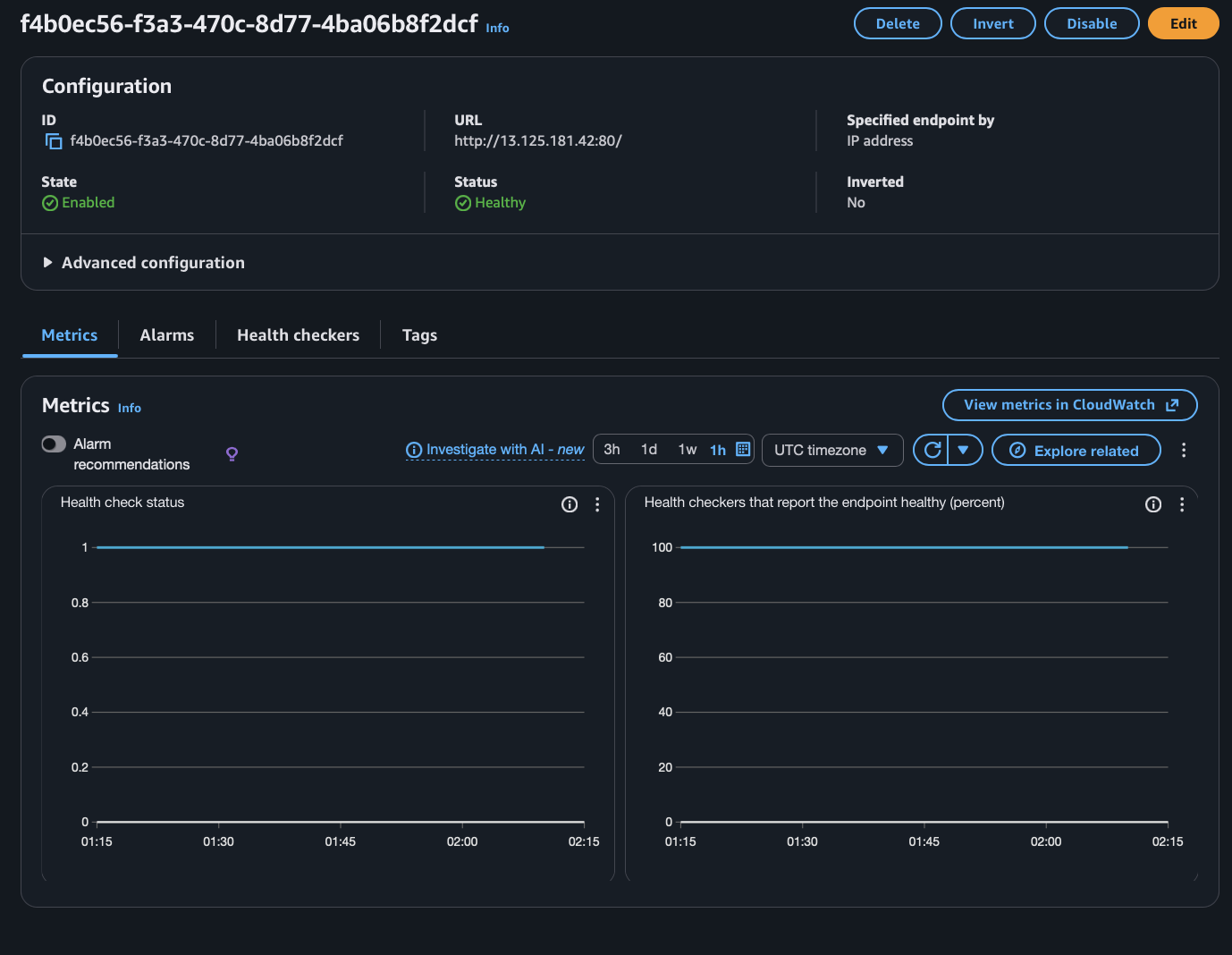1232x955 pixels.
Task: Open refresh interval dropdown arrow
Action: tap(964, 450)
